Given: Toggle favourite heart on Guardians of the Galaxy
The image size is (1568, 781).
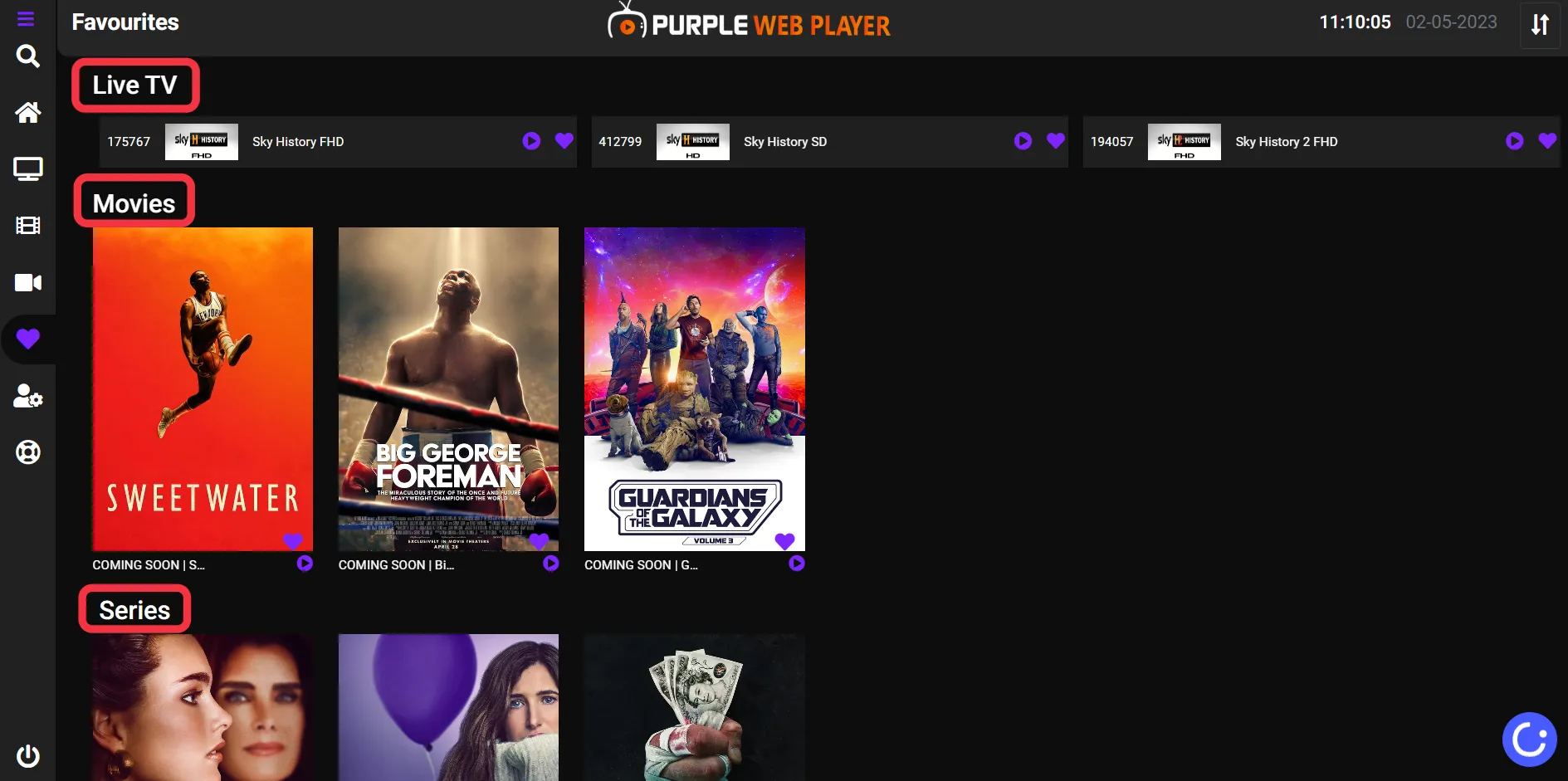Looking at the screenshot, I should (x=784, y=541).
